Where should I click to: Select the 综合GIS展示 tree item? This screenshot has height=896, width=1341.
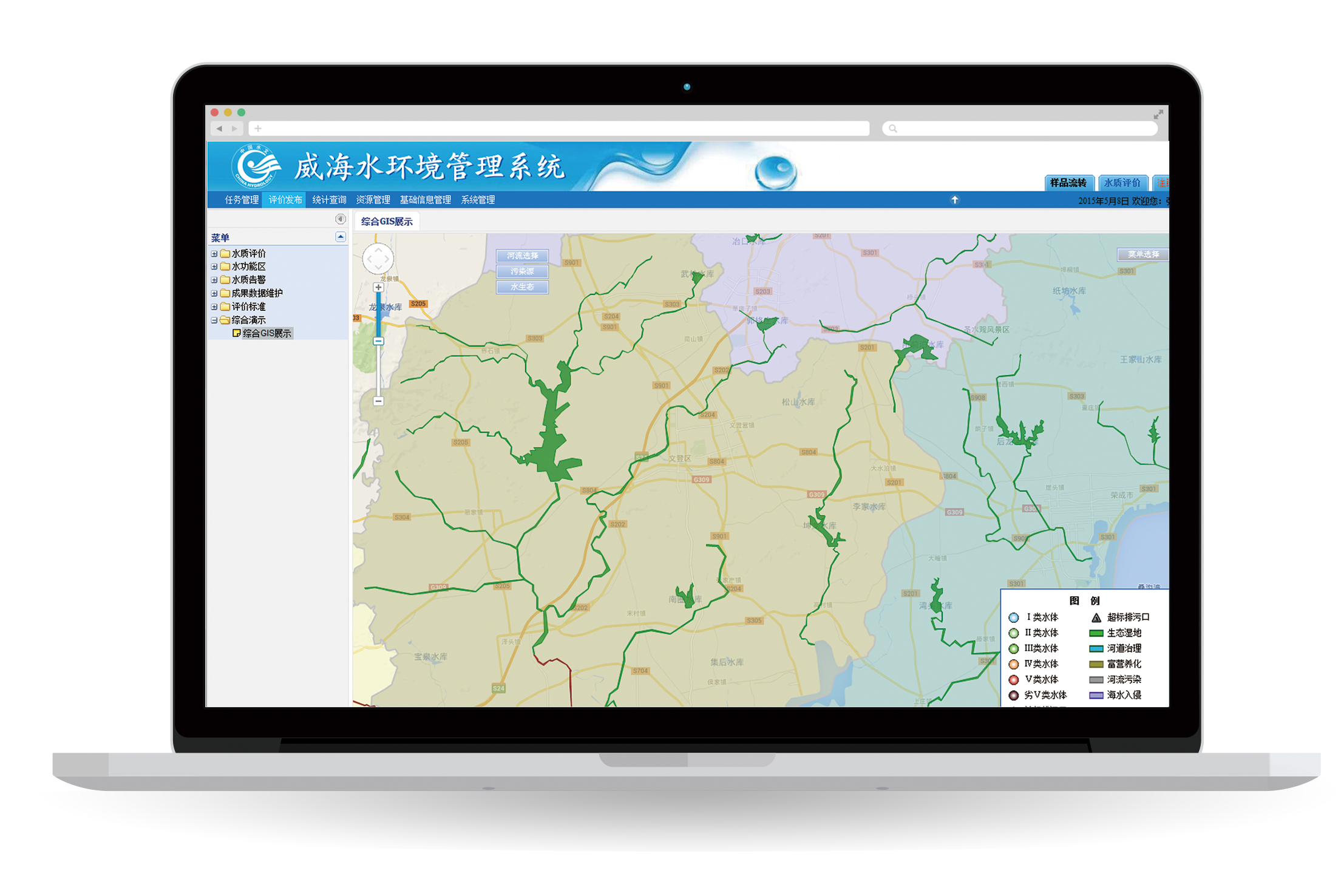point(267,333)
